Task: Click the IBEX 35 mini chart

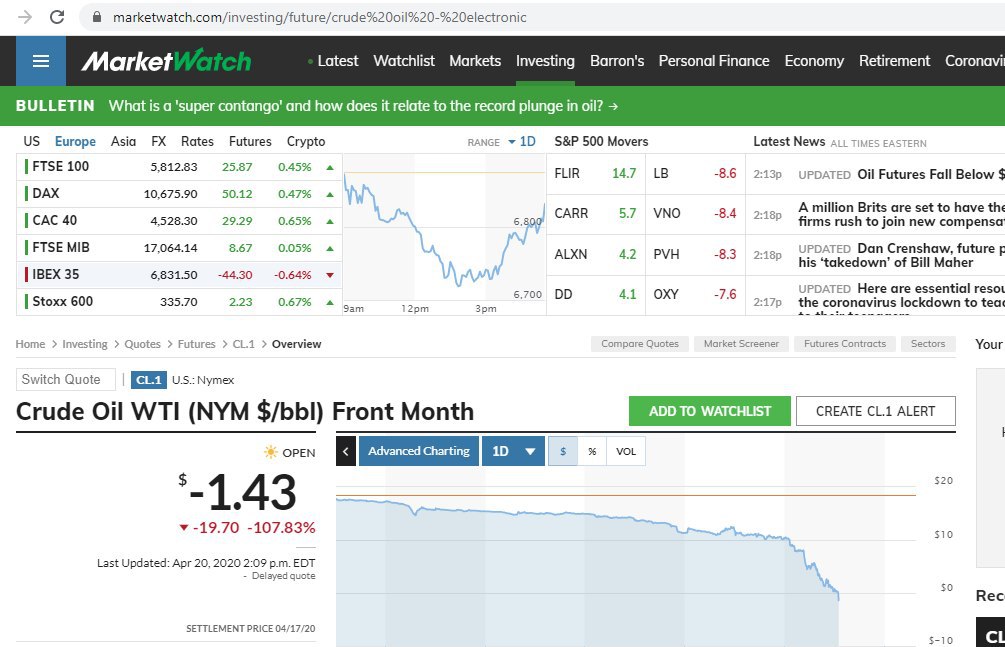Action: 444,235
